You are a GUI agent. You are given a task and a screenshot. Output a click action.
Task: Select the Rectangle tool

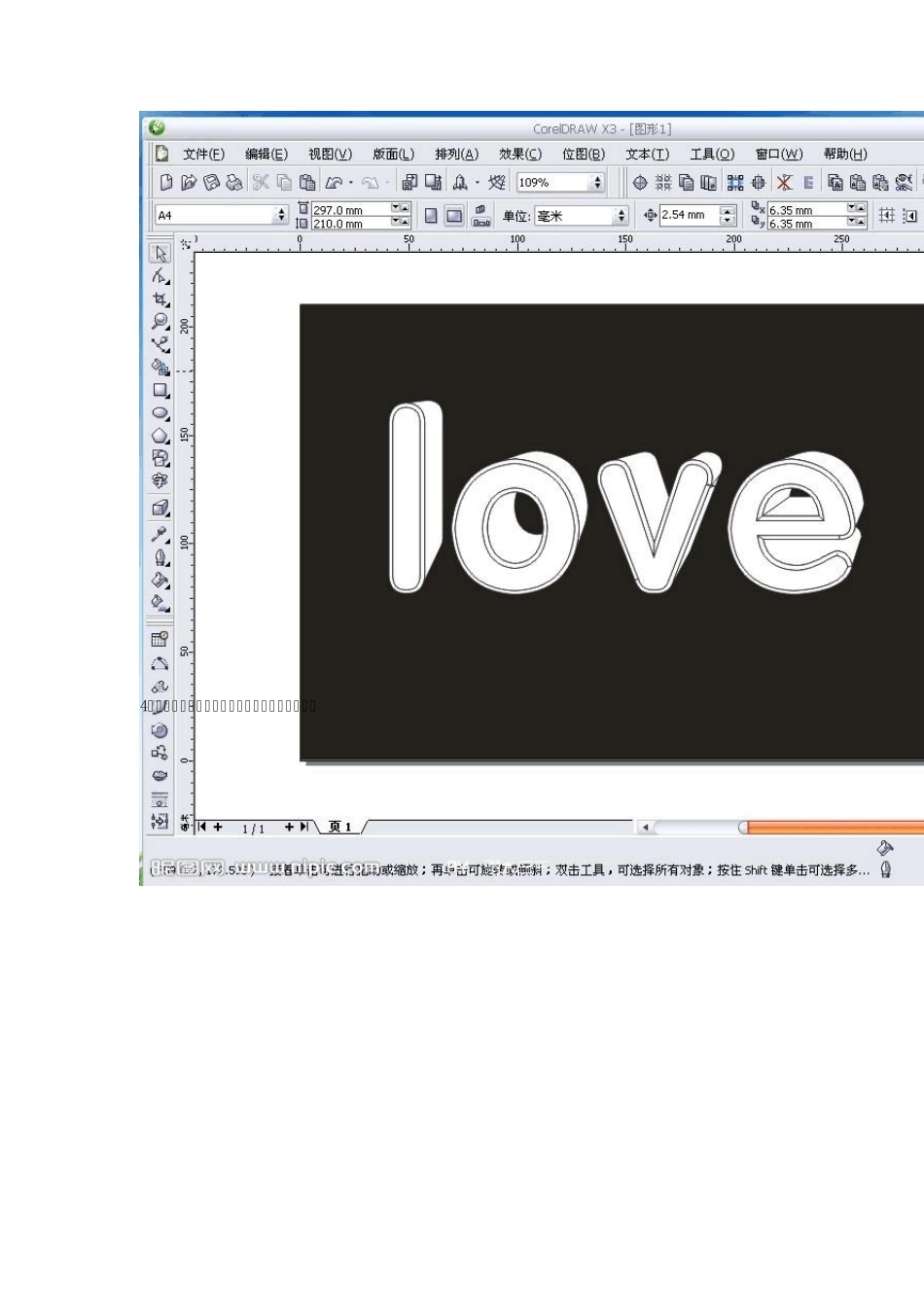(160, 390)
